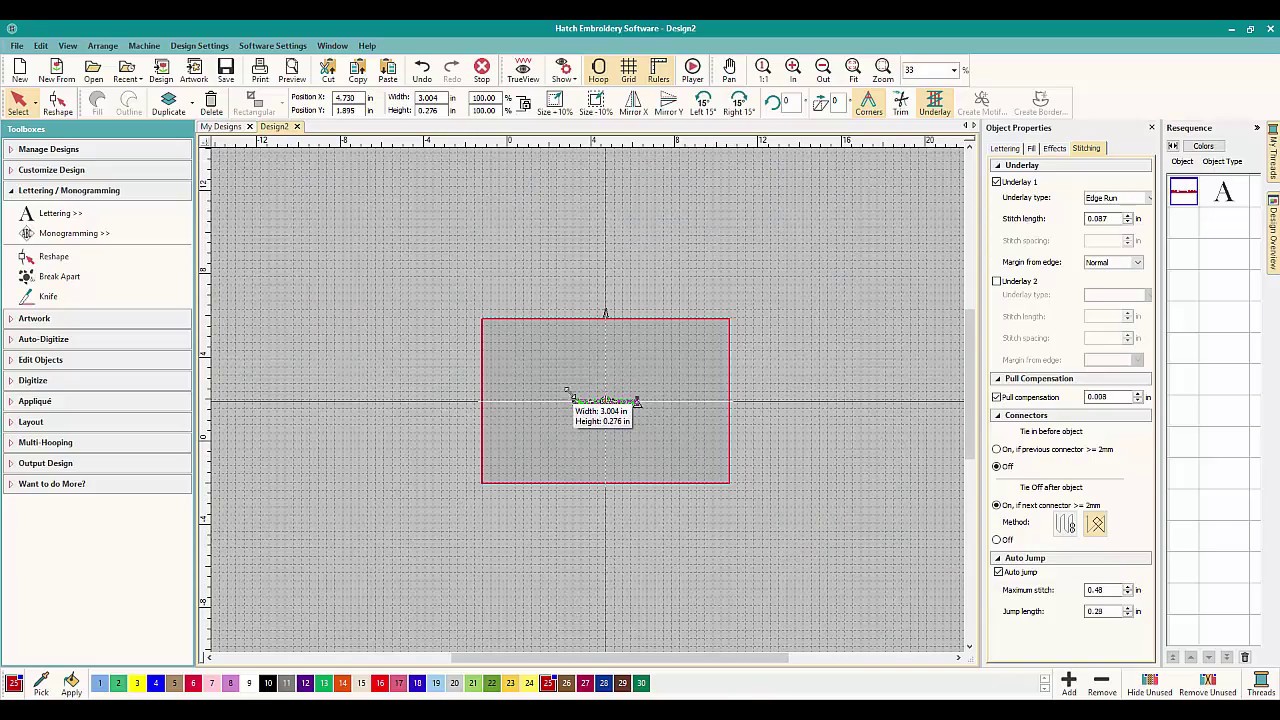Duplicate the selected object
1280x720 pixels.
coord(168,101)
